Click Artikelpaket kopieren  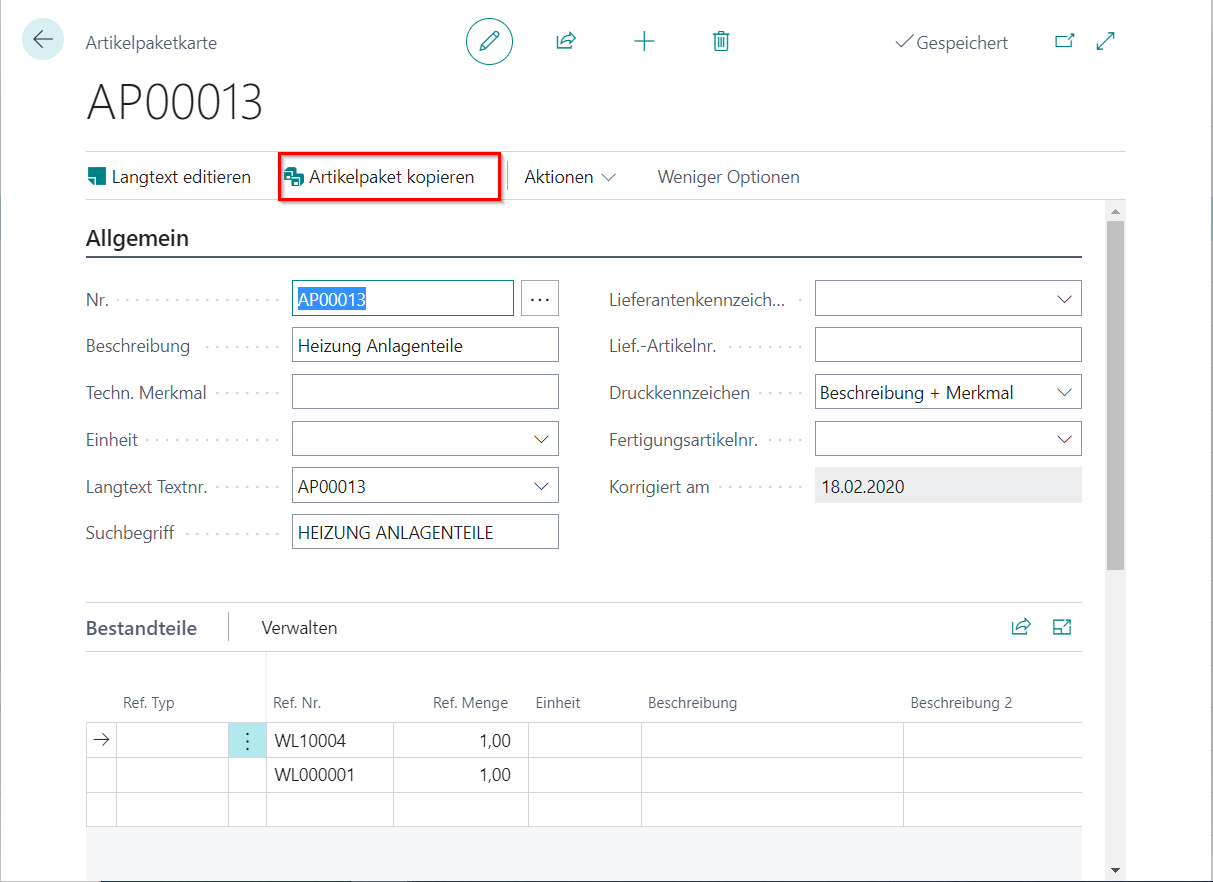click(390, 177)
